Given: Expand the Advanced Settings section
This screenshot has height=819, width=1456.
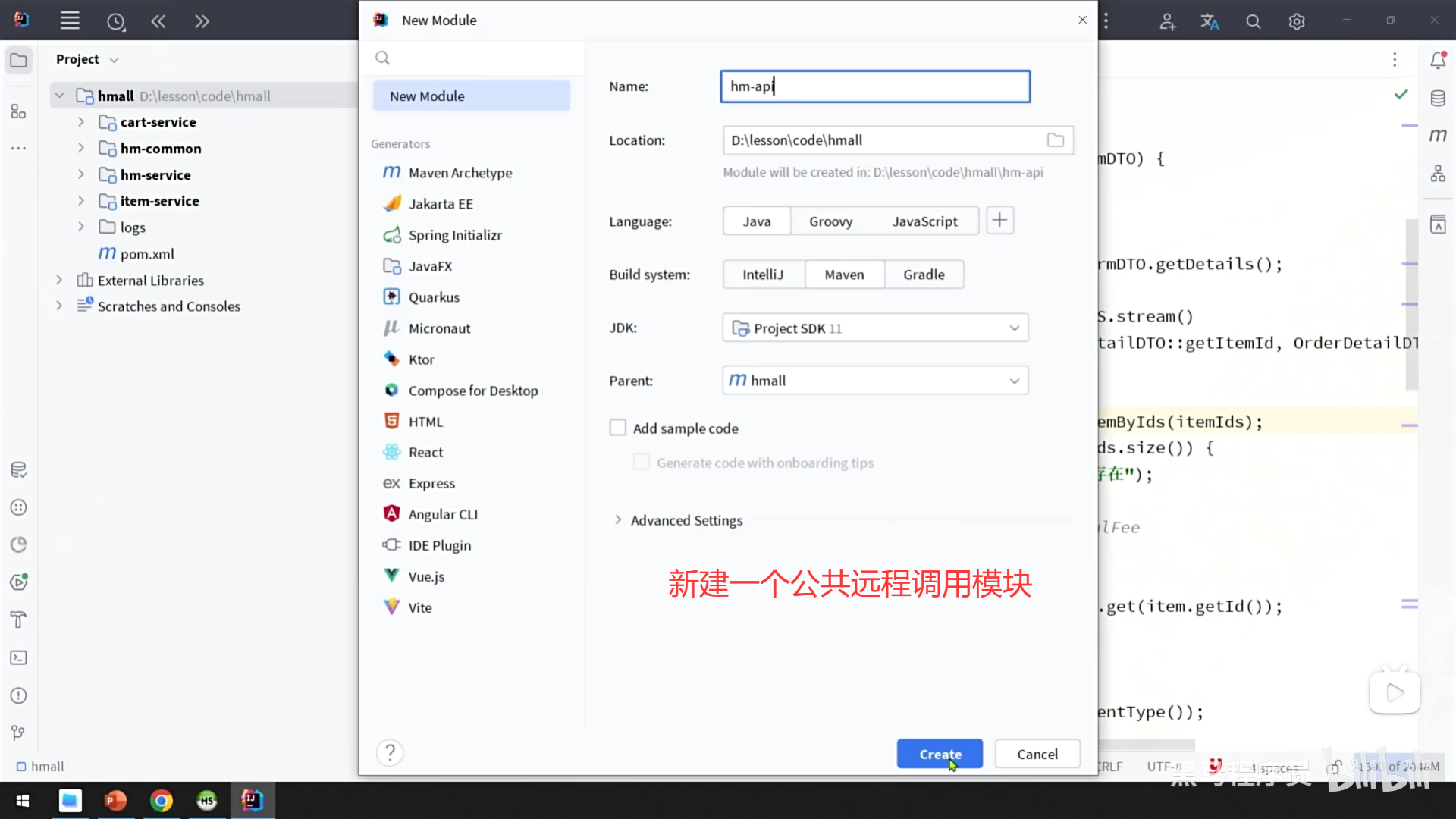Looking at the screenshot, I should tap(686, 520).
